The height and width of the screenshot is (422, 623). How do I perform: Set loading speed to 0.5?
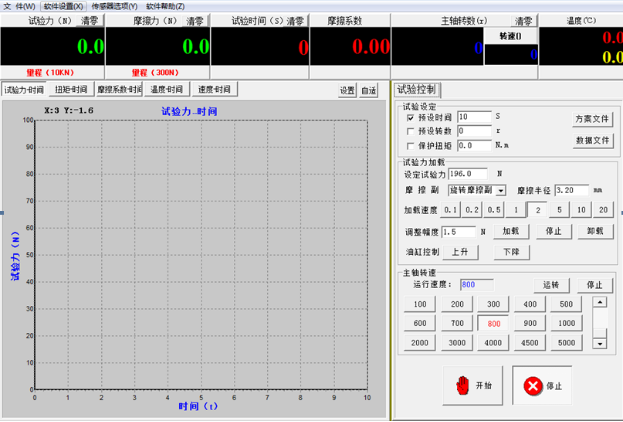pos(493,210)
